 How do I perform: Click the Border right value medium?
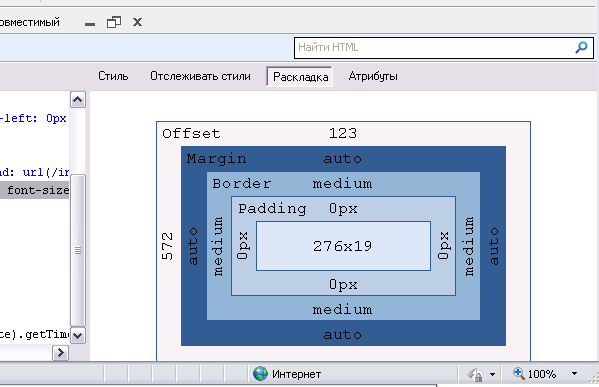[x=469, y=246]
